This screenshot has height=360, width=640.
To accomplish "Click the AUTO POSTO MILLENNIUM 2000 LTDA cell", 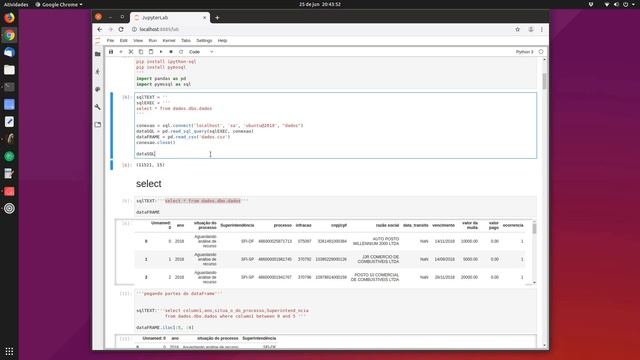I will (376, 241).
